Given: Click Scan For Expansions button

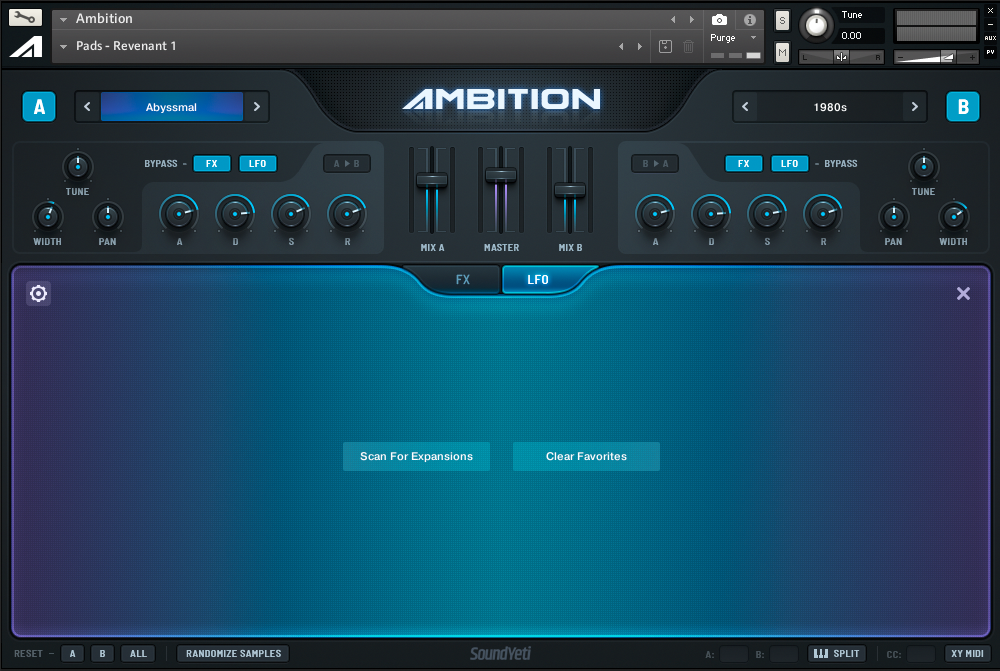Looking at the screenshot, I should point(416,456).
